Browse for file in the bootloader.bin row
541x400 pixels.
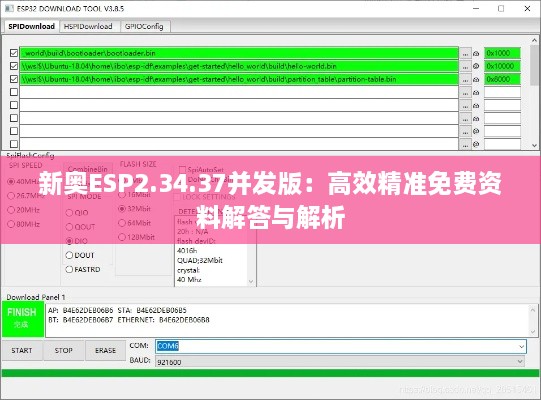tap(465, 53)
